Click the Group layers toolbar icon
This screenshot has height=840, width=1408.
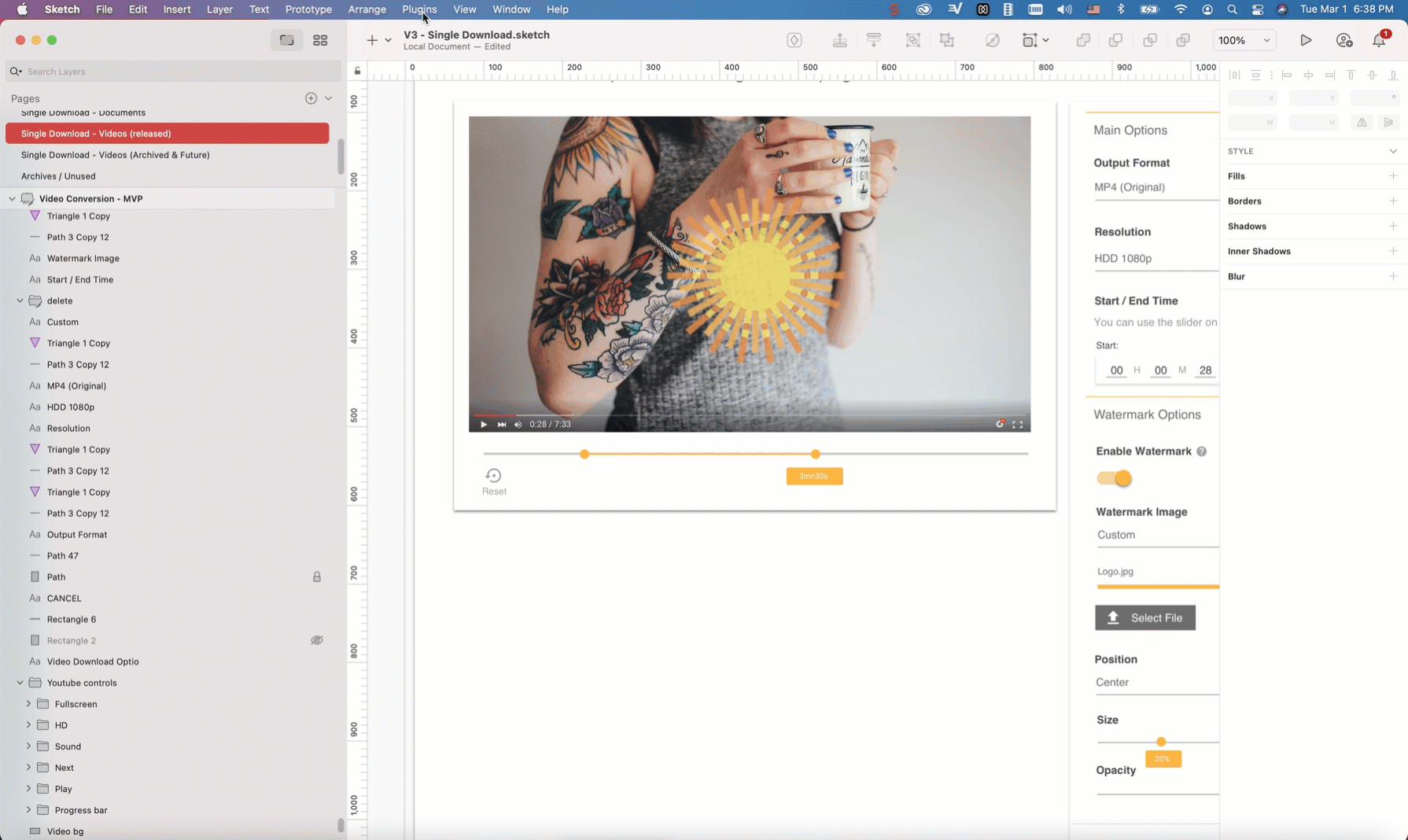(x=913, y=40)
